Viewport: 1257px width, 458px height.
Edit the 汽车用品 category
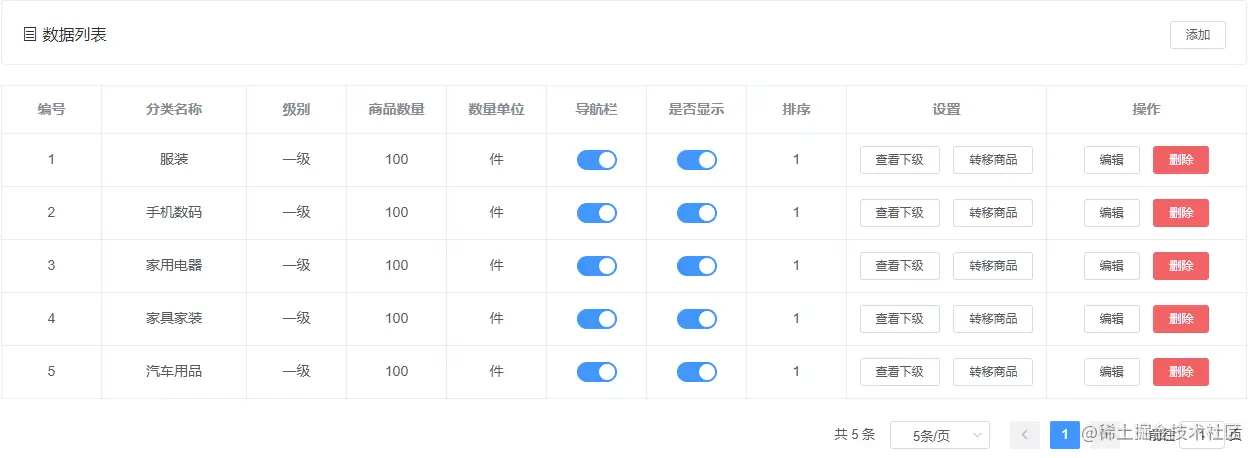pyautogui.click(x=1112, y=372)
